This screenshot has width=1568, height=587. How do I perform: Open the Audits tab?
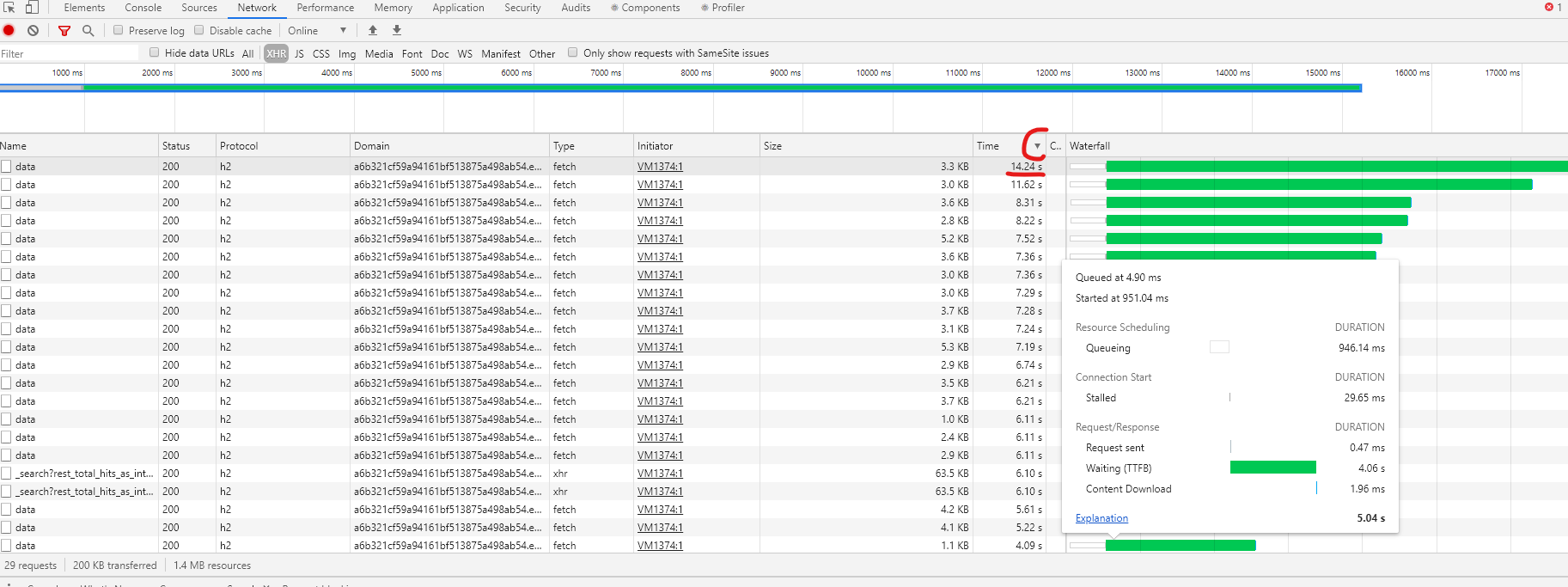tap(576, 8)
